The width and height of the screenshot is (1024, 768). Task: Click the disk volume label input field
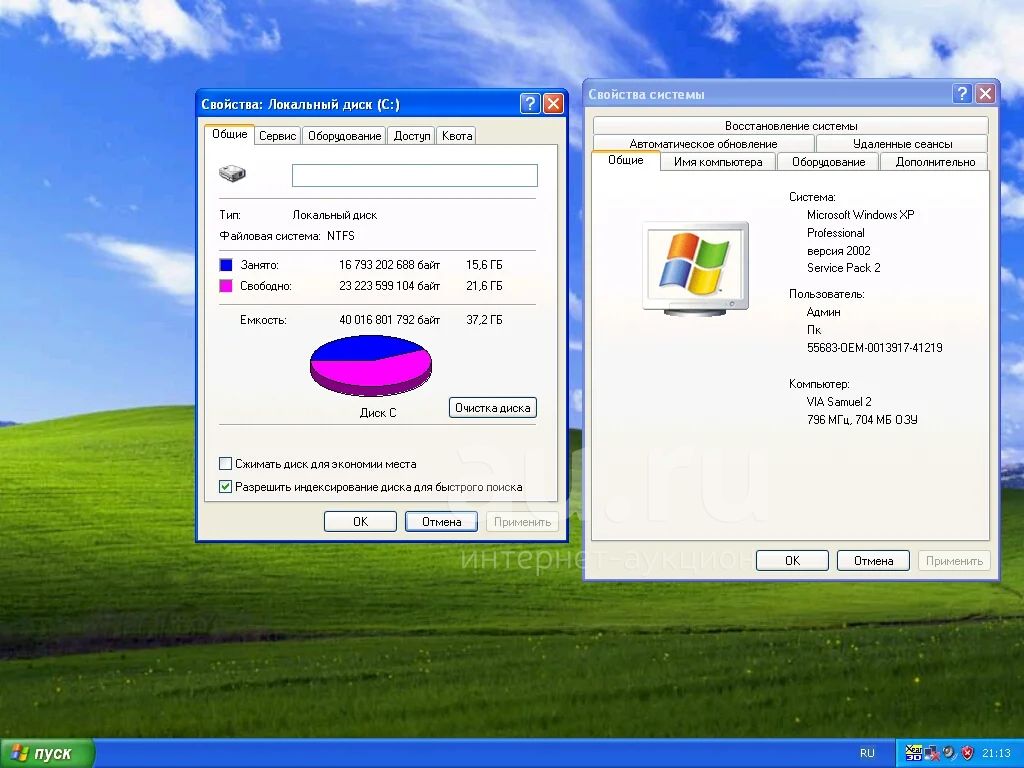(415, 175)
